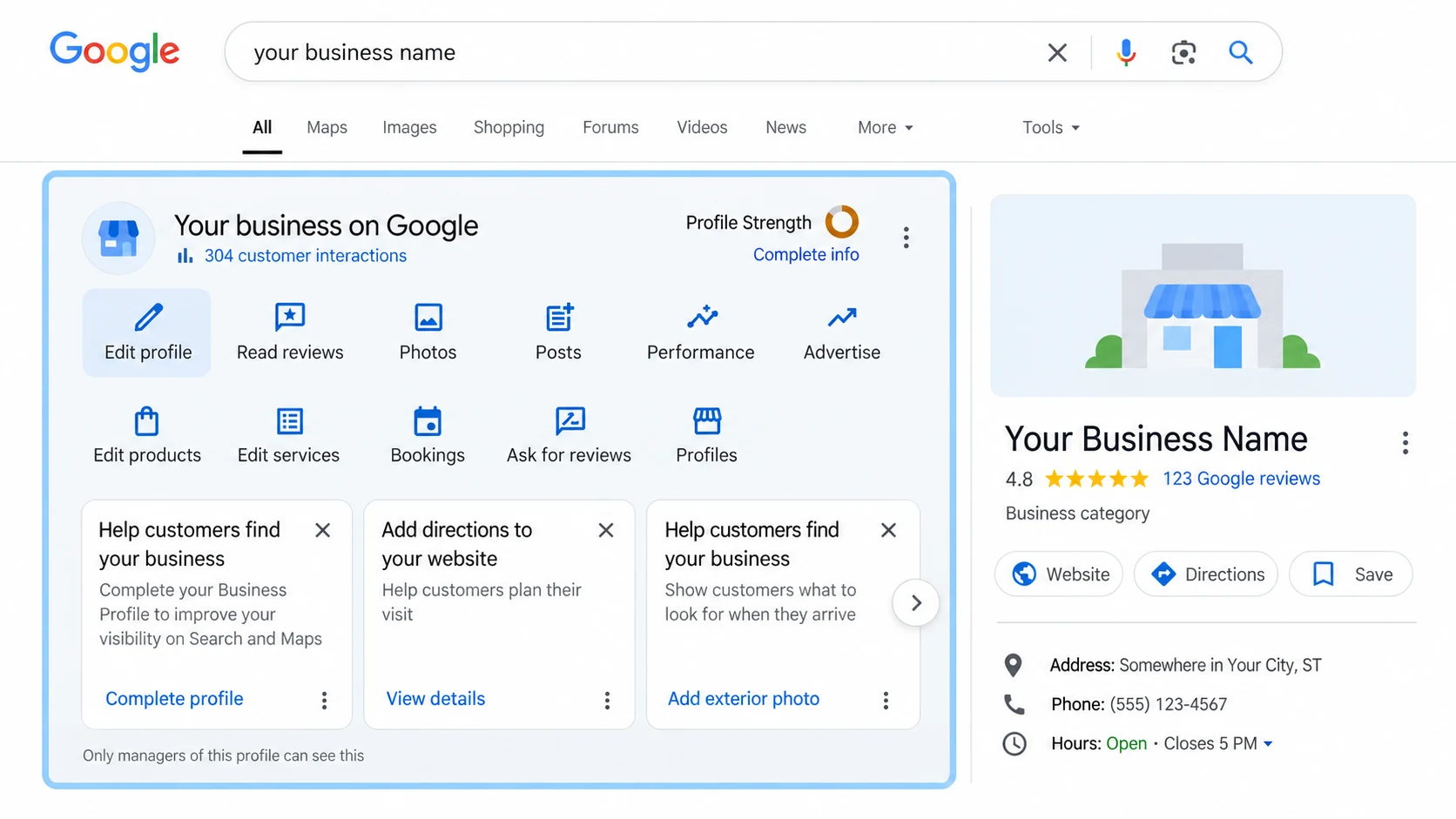1456x819 pixels.
Task: Click the Save bookmark button
Action: [x=1351, y=574]
